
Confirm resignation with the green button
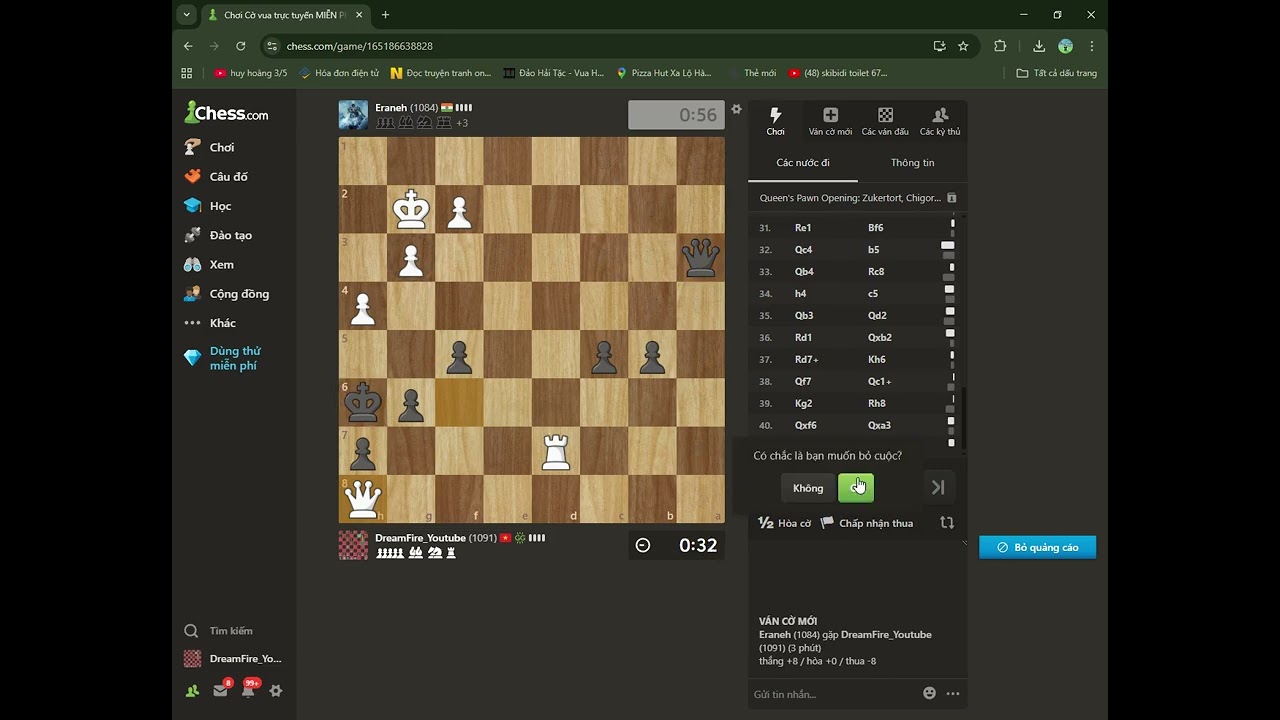tap(856, 488)
